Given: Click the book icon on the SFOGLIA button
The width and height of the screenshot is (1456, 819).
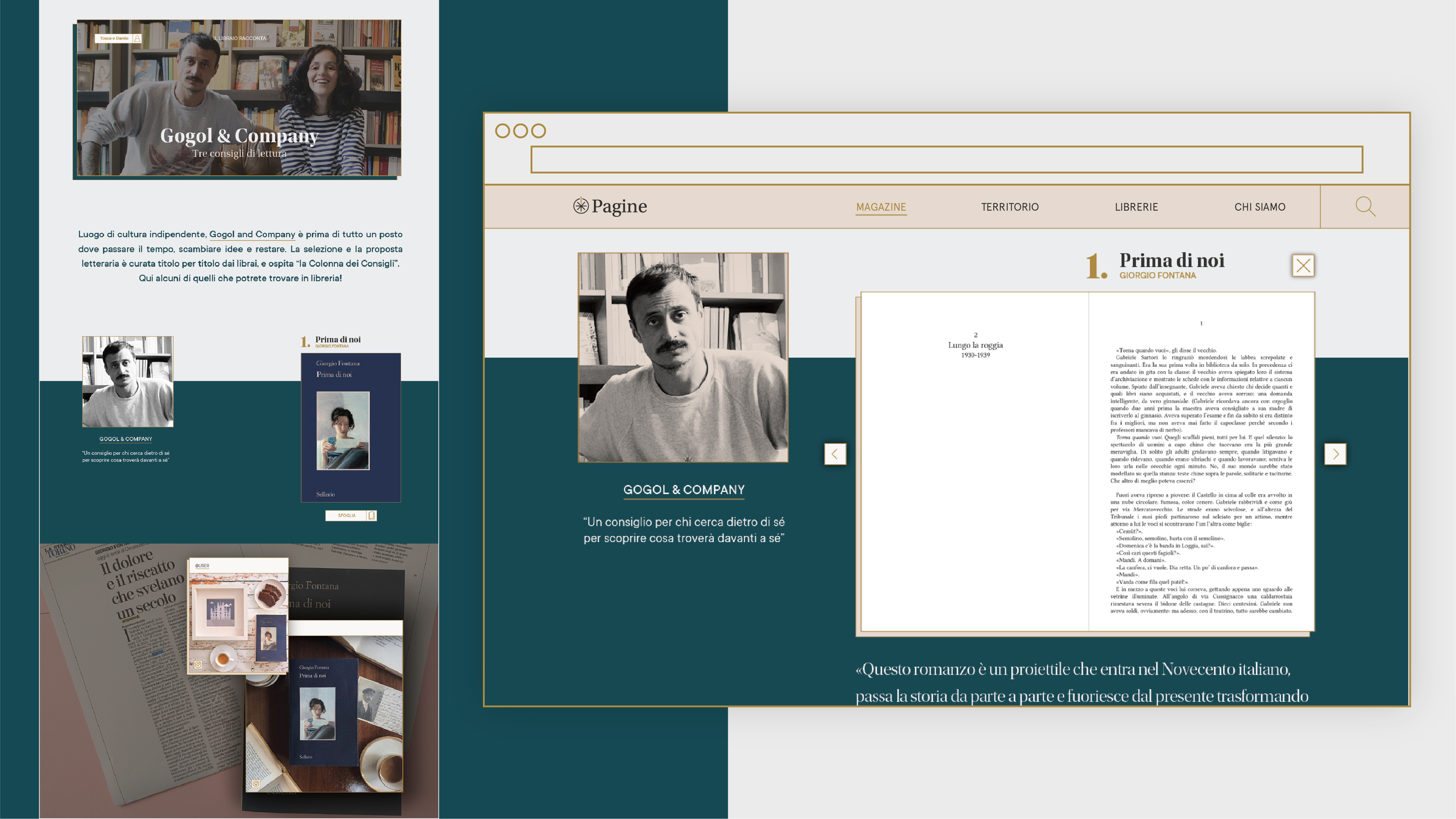Looking at the screenshot, I should 371,516.
